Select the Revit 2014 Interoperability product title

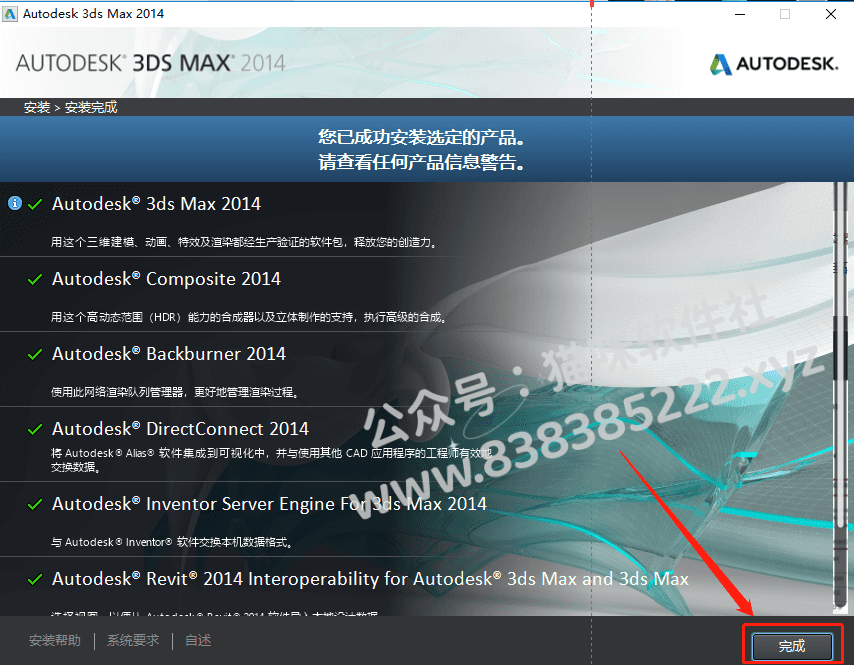coord(370,579)
